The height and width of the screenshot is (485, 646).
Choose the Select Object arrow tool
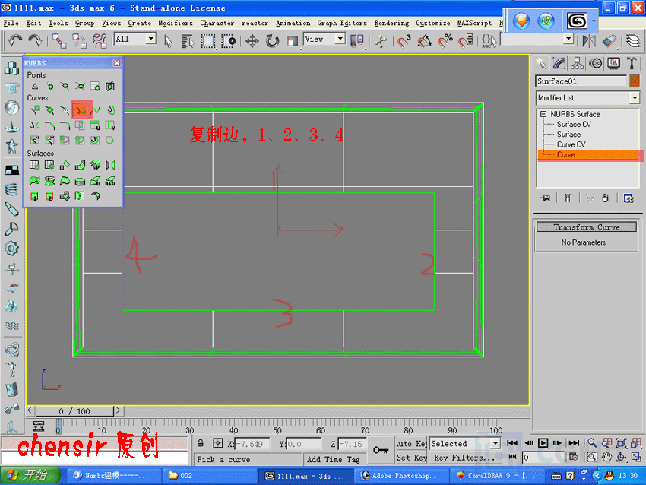(168, 41)
